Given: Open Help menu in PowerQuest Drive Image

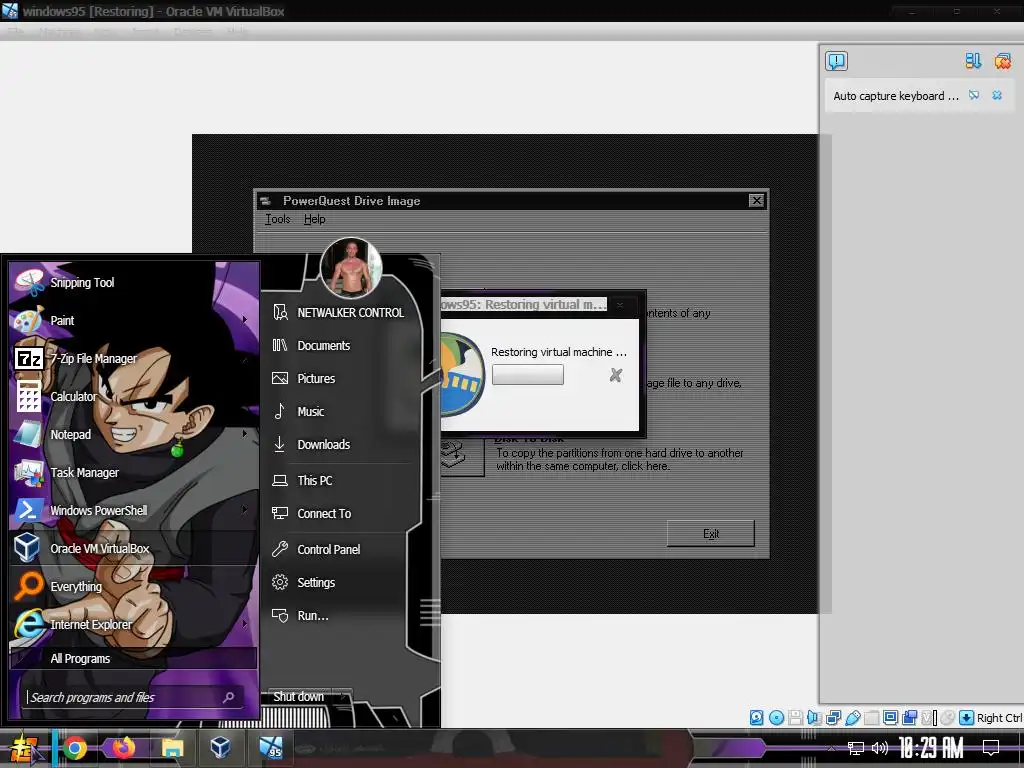Looking at the screenshot, I should click(x=314, y=219).
